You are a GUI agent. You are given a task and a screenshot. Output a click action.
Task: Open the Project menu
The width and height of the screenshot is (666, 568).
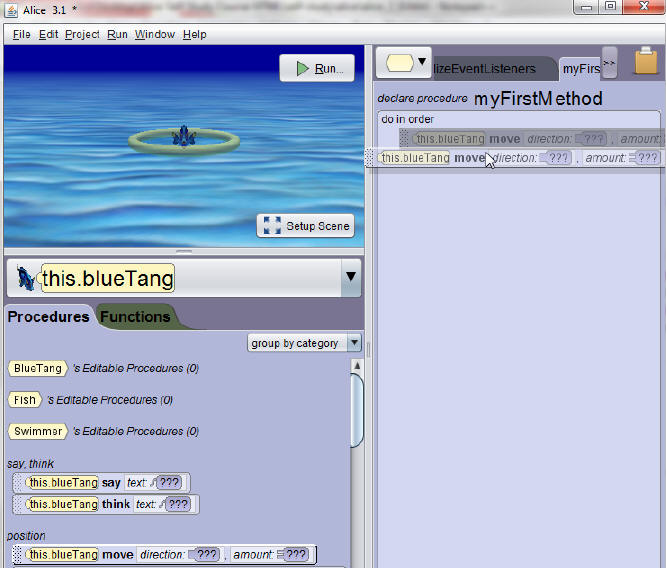click(x=82, y=34)
